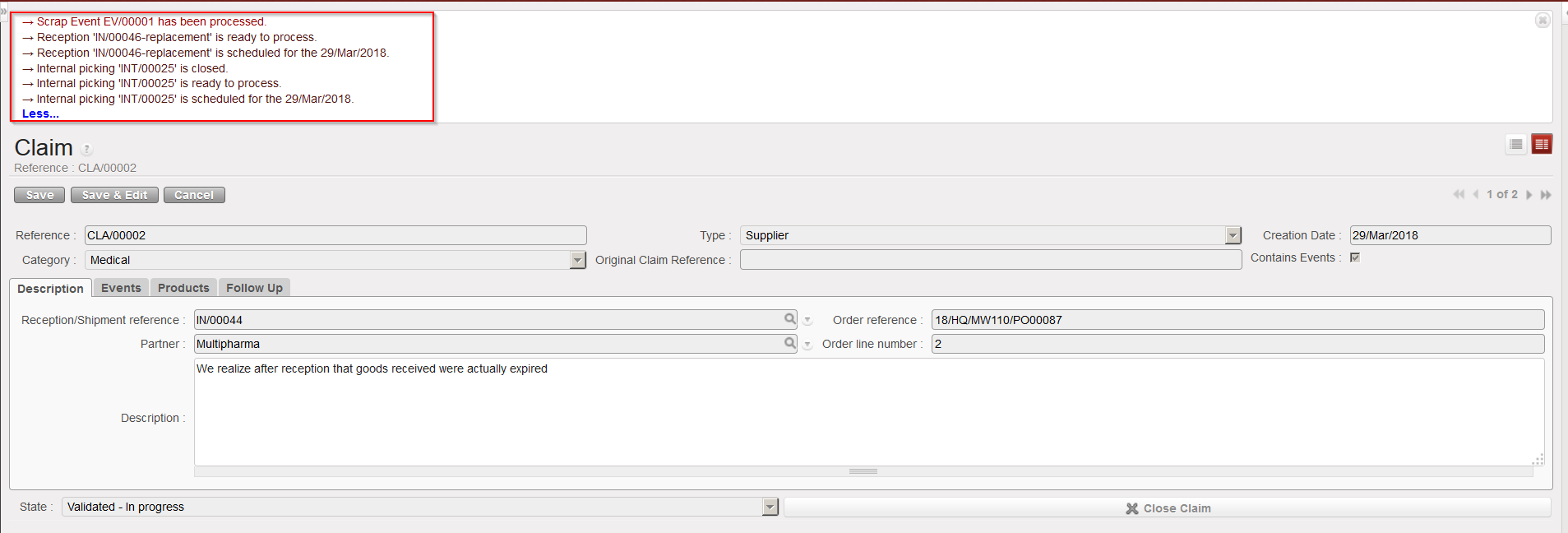Screen dimensions: 1568x533
Task: Open the Products tab
Action: click(x=183, y=288)
